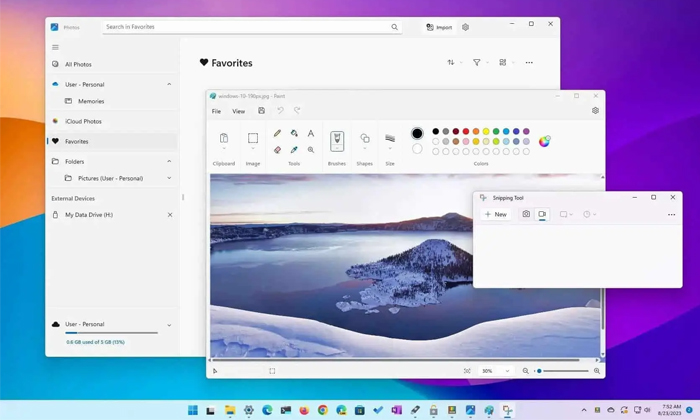Select the Eraser tool in Paint
700x420 pixels.
tap(277, 150)
